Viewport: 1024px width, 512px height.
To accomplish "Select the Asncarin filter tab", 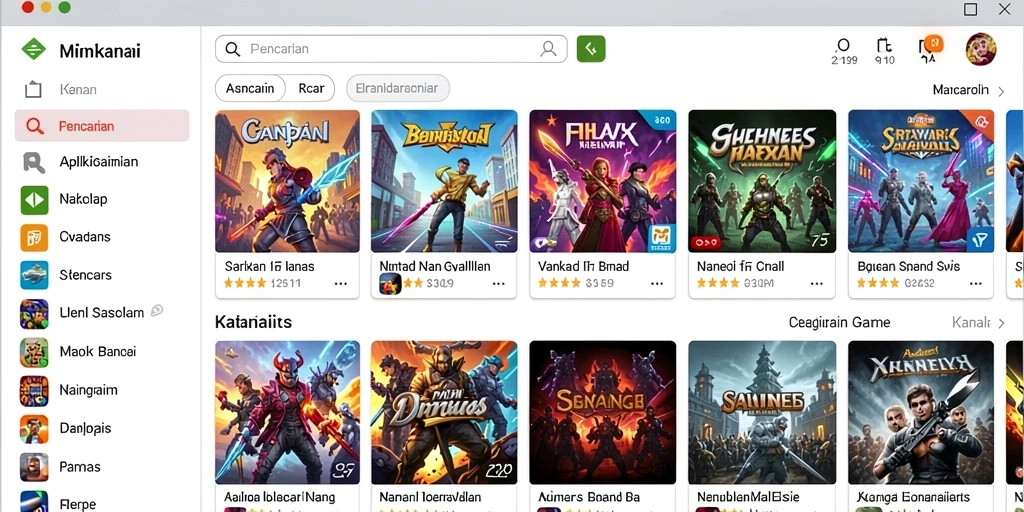I will click(250, 88).
